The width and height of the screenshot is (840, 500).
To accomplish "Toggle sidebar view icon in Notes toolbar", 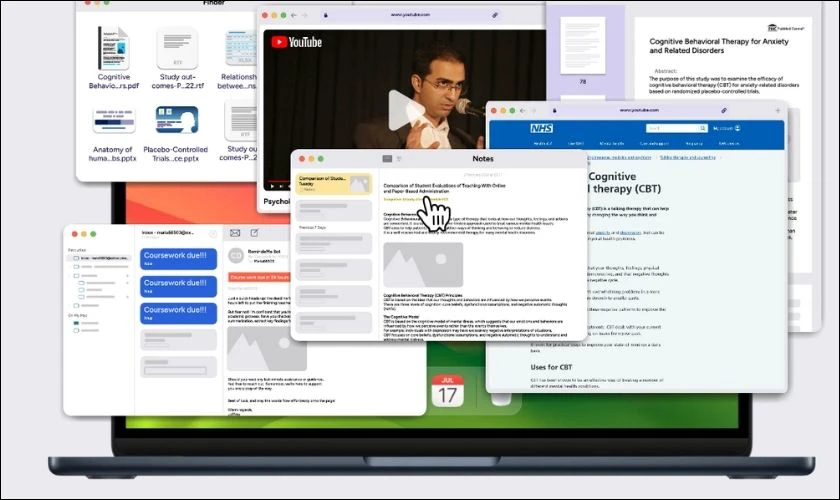I will 387,159.
